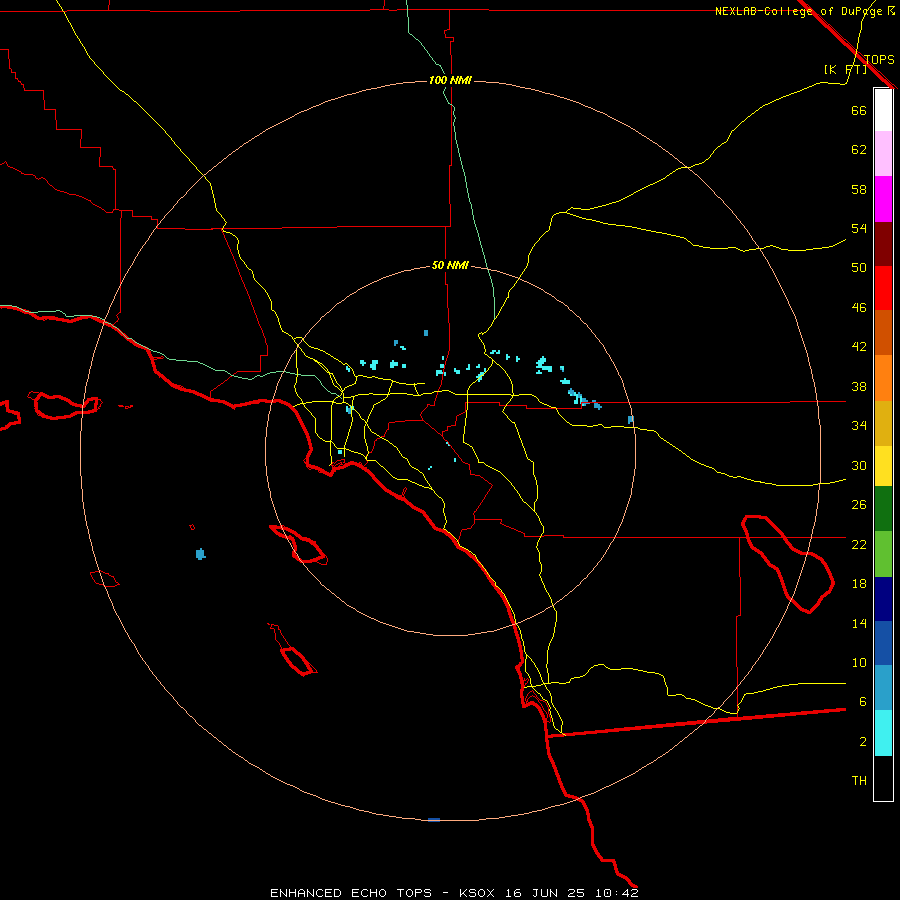Select the medium blue legend swatch
This screenshot has width=900, height=900.
[883, 643]
